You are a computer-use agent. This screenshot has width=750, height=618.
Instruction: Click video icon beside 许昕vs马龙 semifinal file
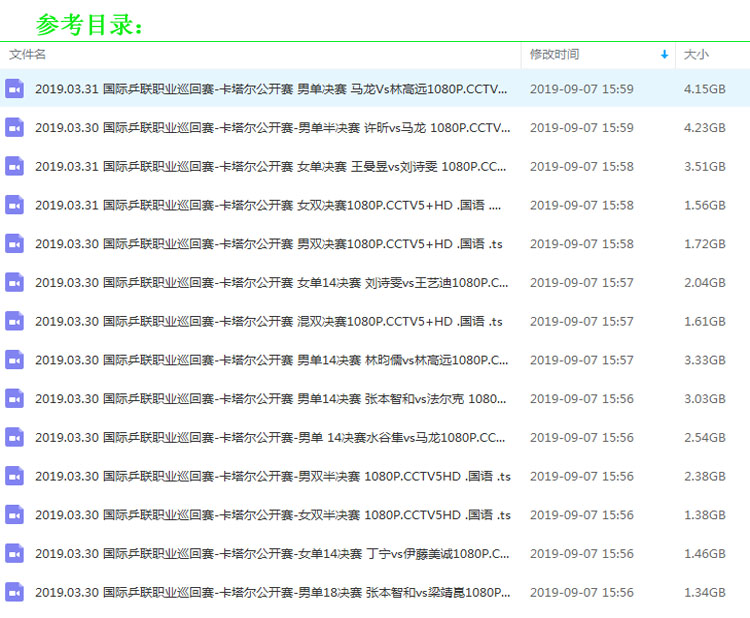tap(14, 127)
